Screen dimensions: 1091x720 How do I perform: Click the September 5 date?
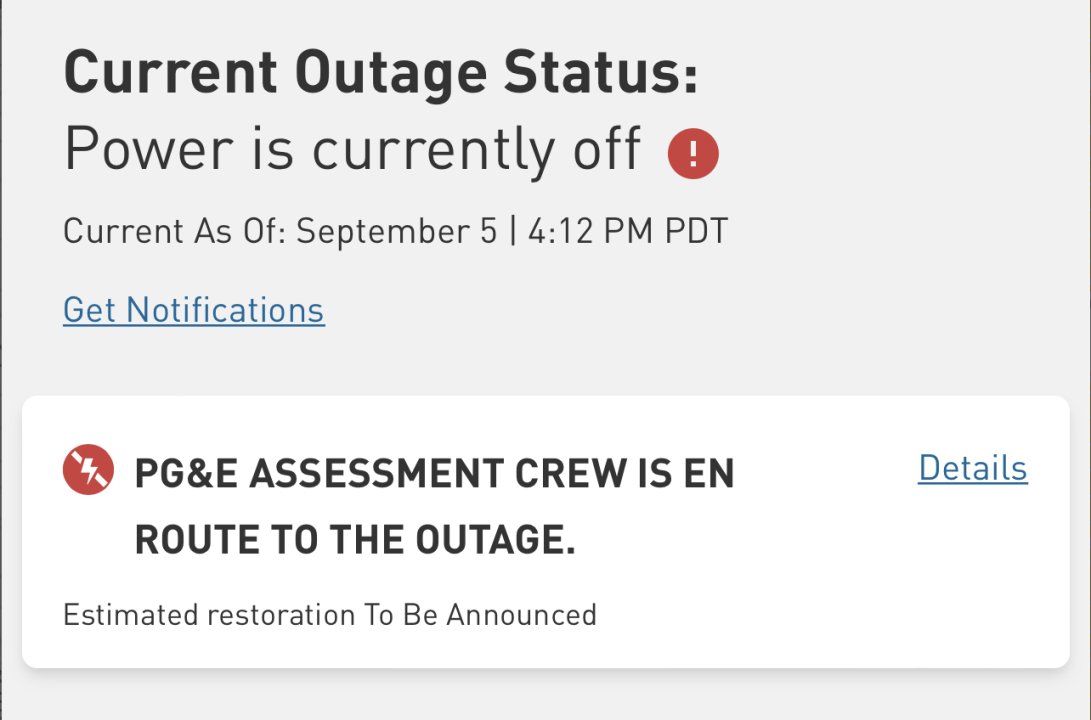(x=396, y=232)
